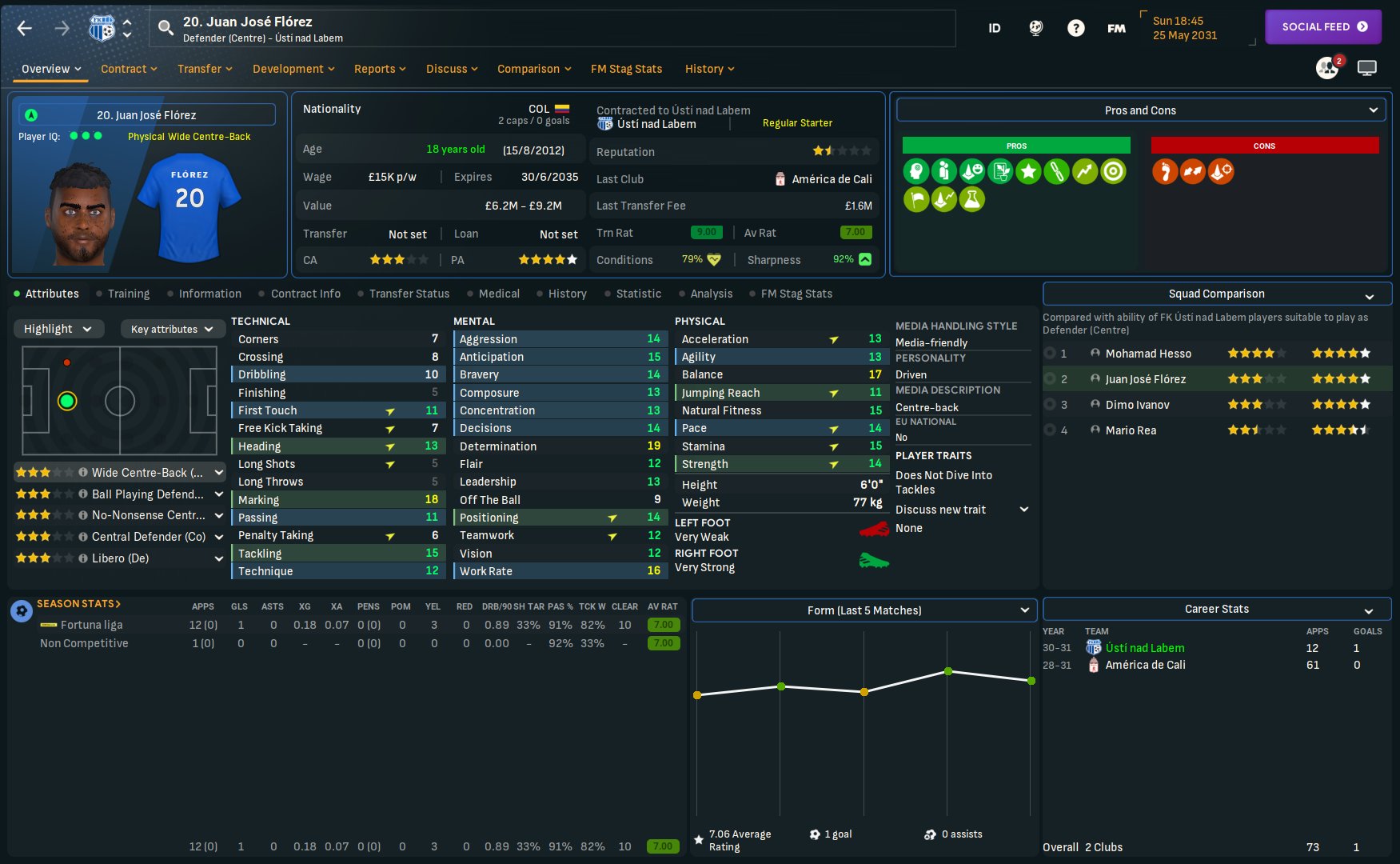Viewport: 1400px width, 864px height.
Task: Click the green position dot on pitch
Action: pyautogui.click(x=67, y=401)
